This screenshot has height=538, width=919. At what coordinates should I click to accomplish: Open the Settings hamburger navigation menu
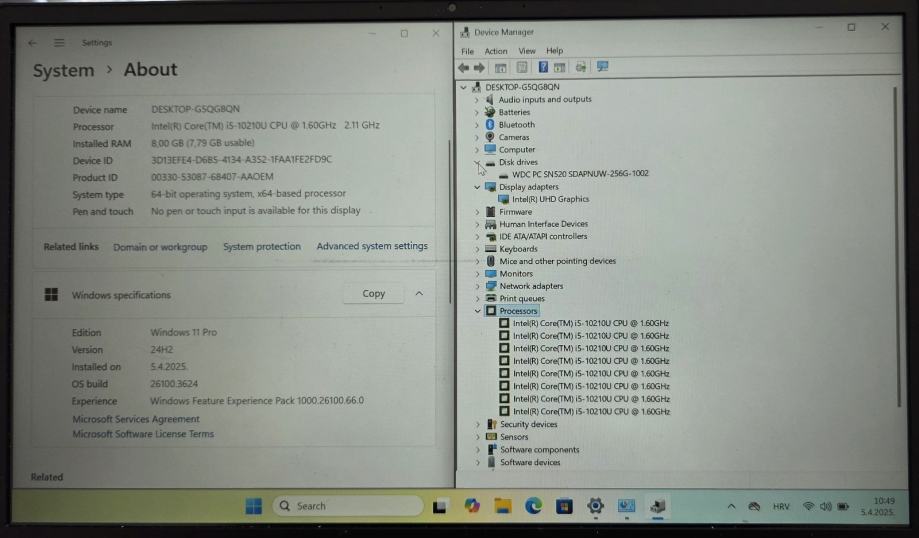(59, 43)
